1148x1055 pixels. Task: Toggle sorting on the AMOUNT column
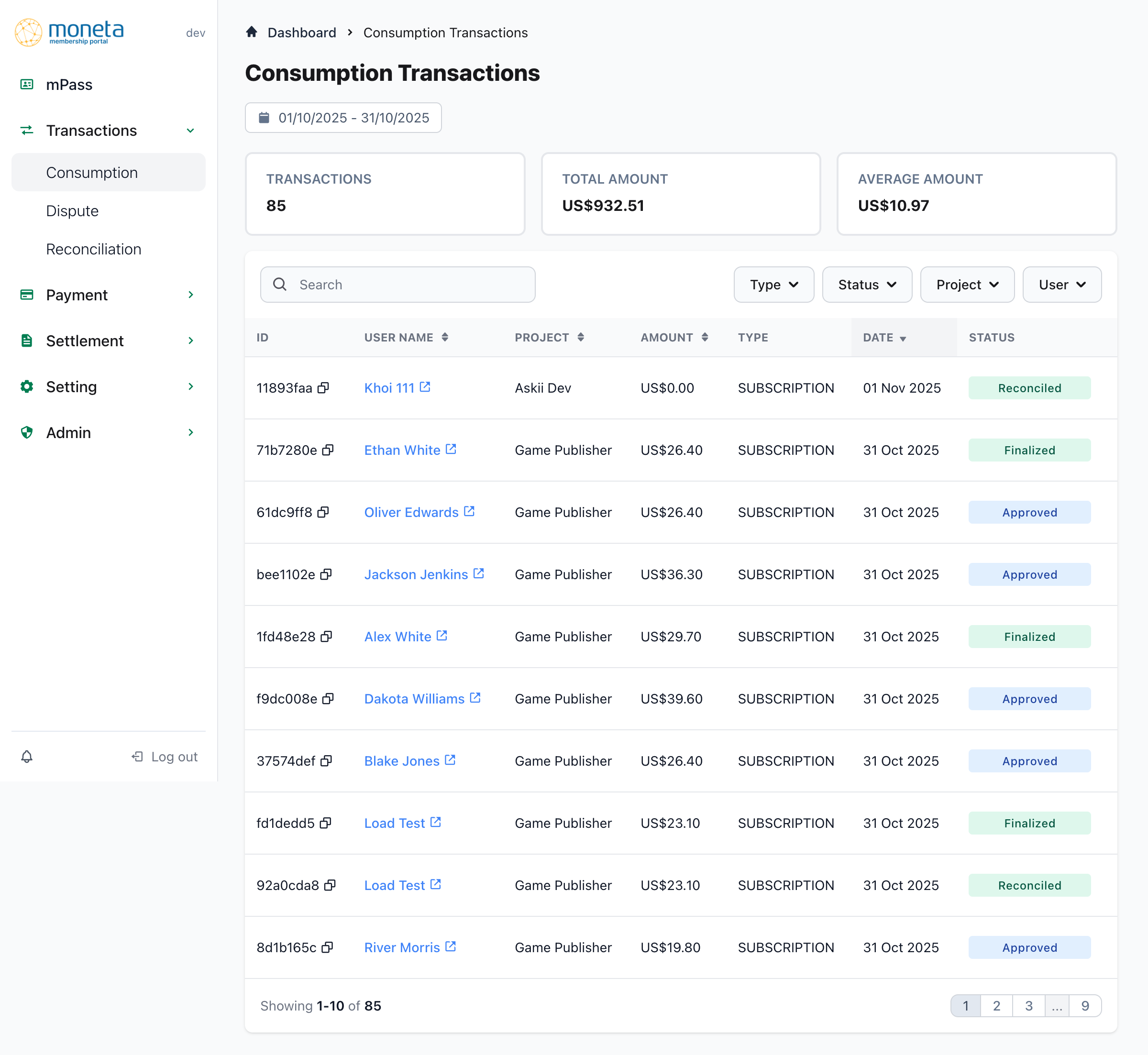[706, 337]
